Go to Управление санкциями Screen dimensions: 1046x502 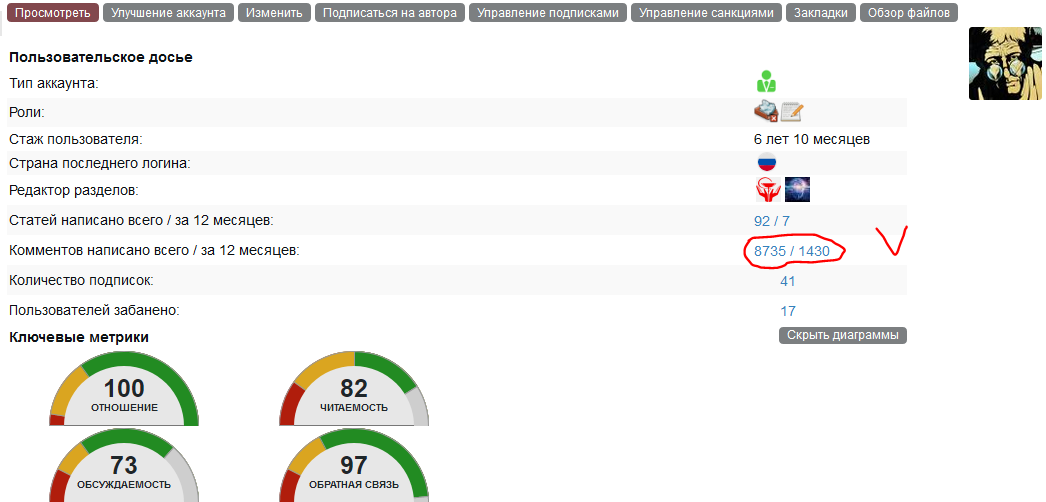coord(706,14)
